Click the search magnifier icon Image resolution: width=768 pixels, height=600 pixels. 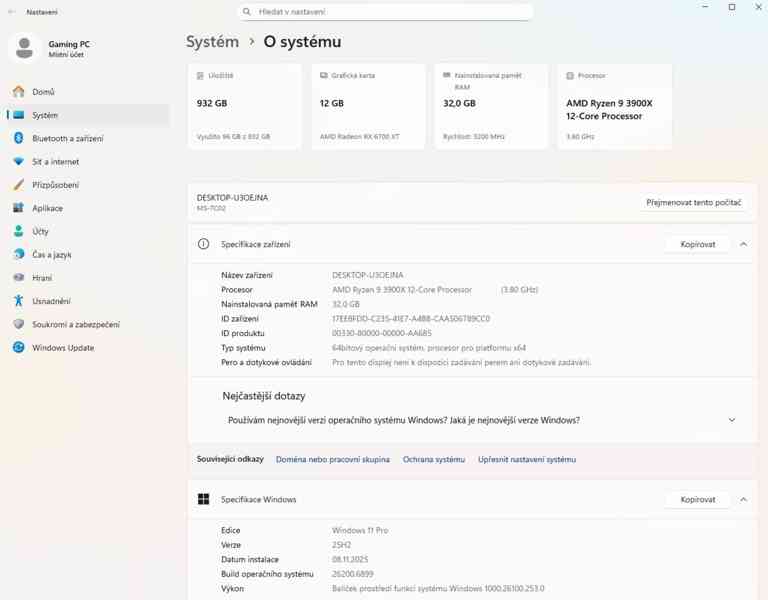(x=247, y=12)
